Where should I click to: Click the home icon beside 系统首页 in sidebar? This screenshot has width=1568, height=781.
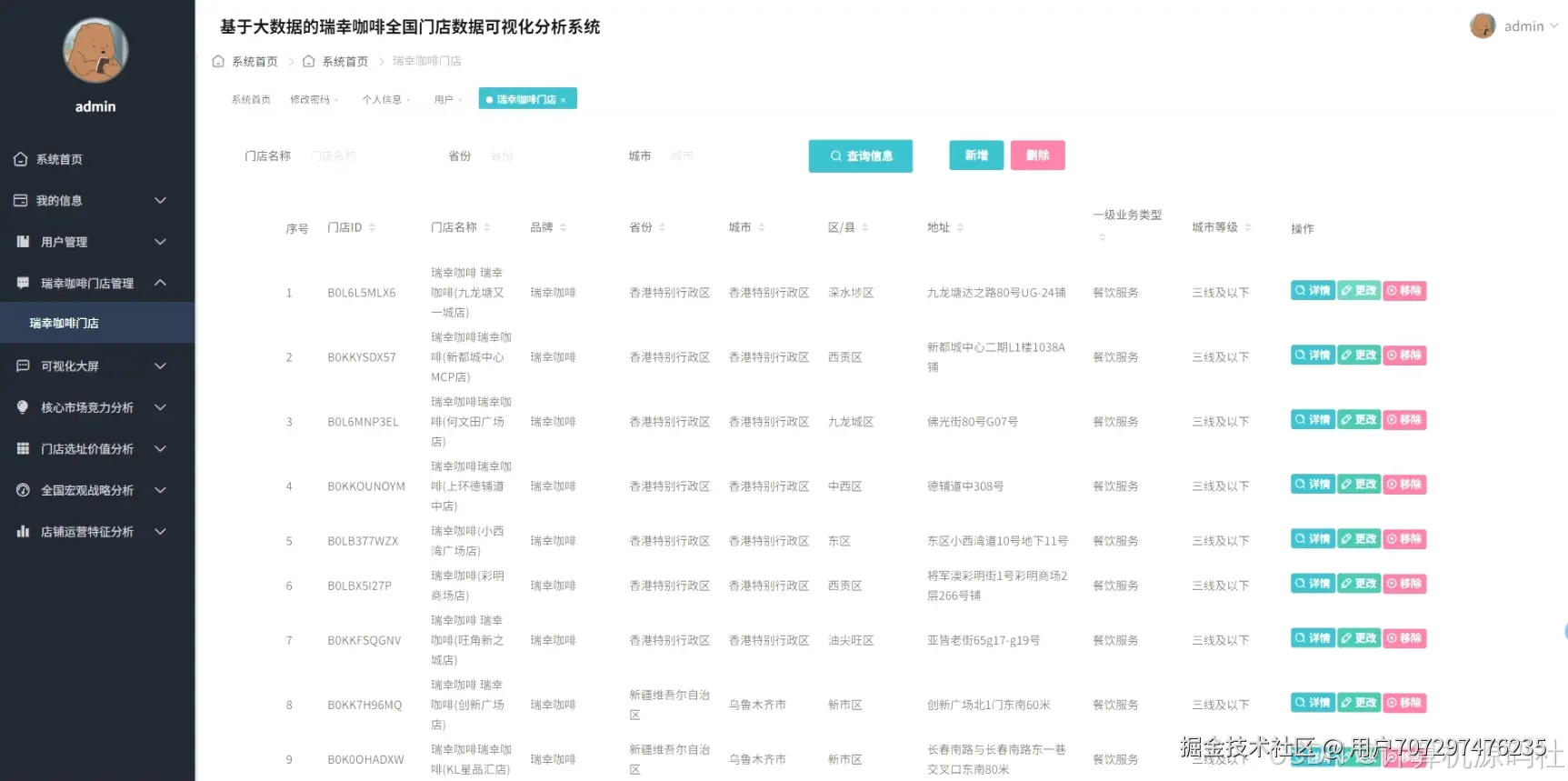[x=20, y=159]
